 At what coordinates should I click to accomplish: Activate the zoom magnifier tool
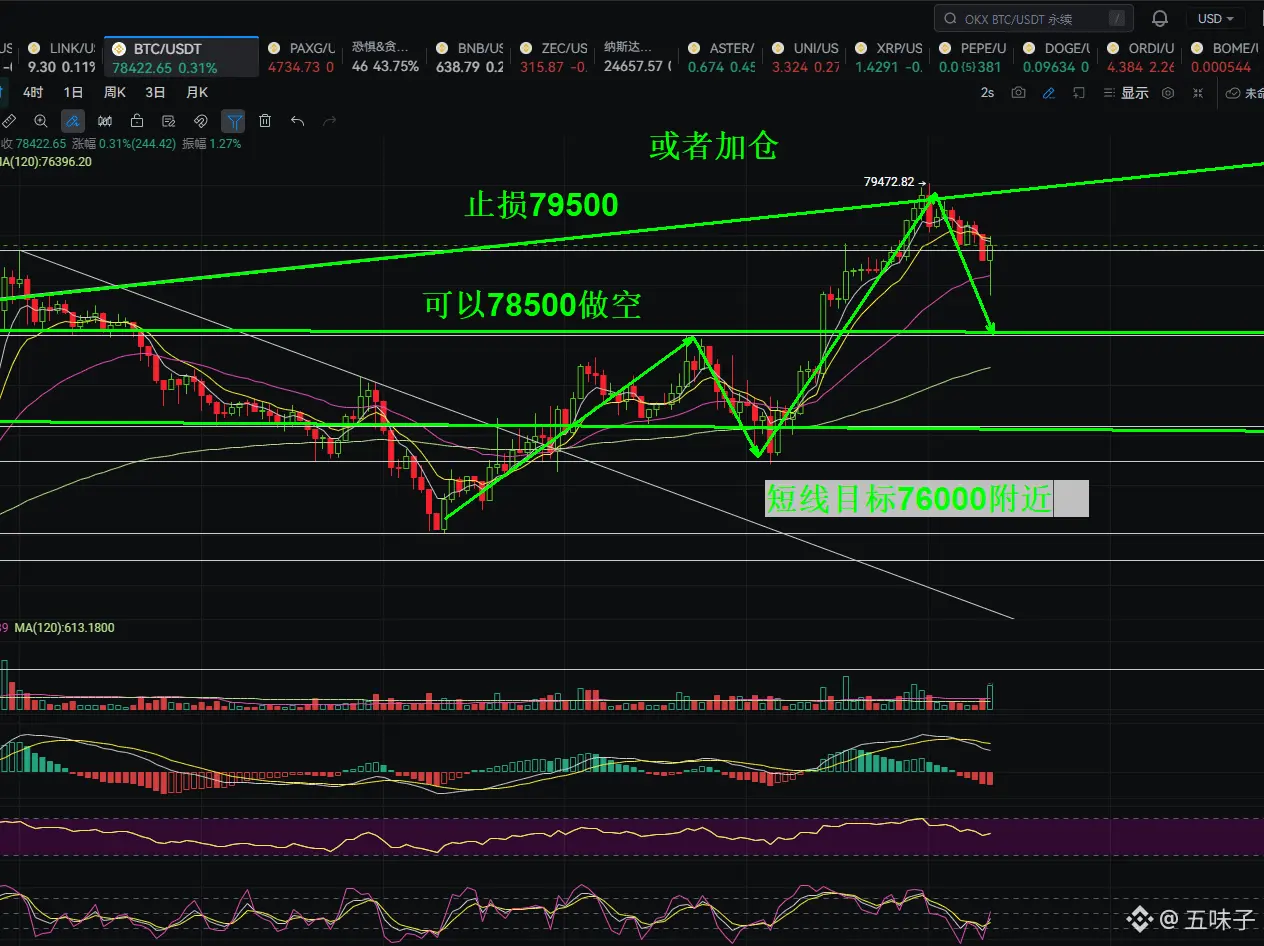pyautogui.click(x=40, y=121)
